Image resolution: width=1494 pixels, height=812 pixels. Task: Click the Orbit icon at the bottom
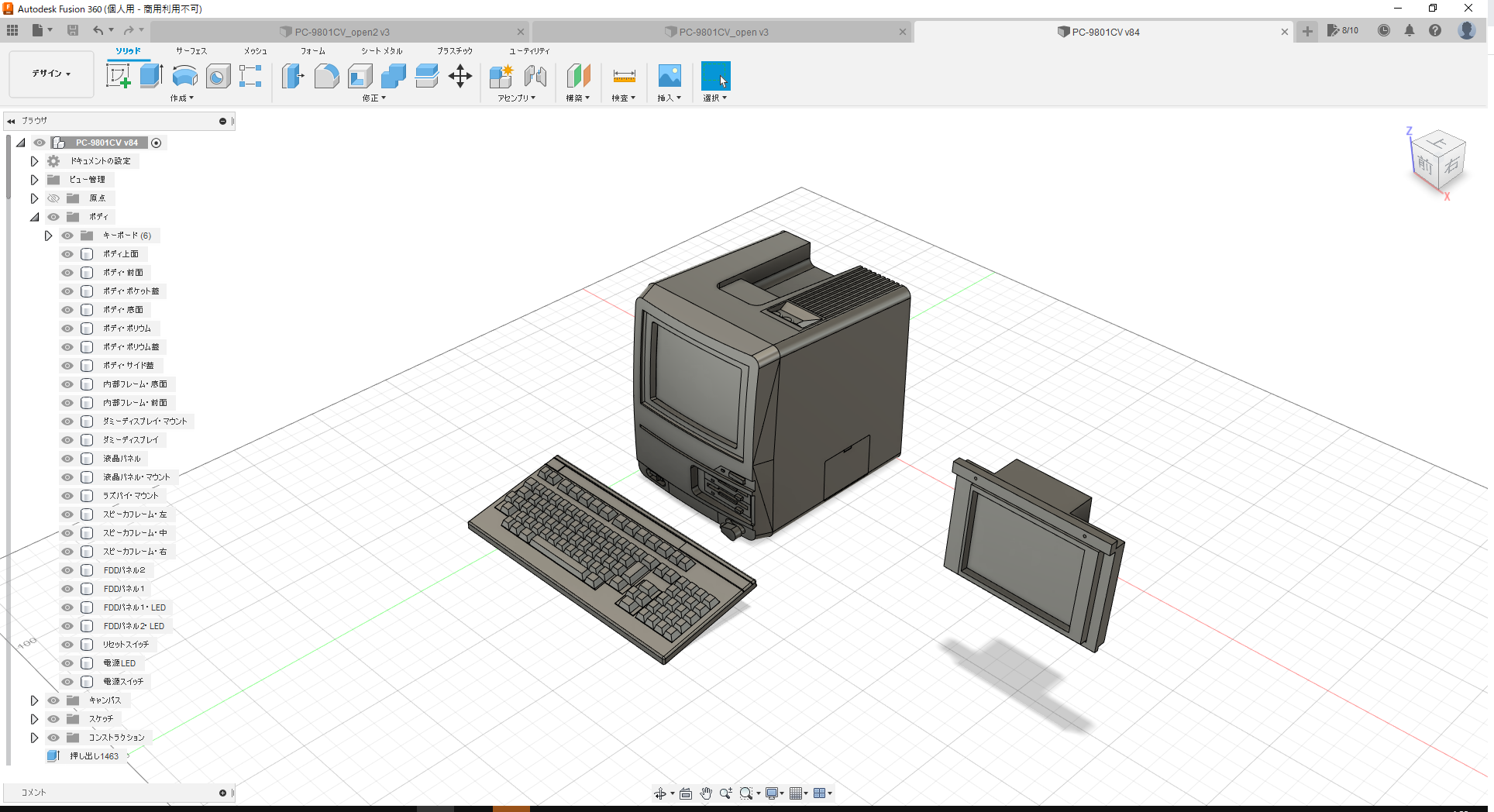tap(661, 793)
